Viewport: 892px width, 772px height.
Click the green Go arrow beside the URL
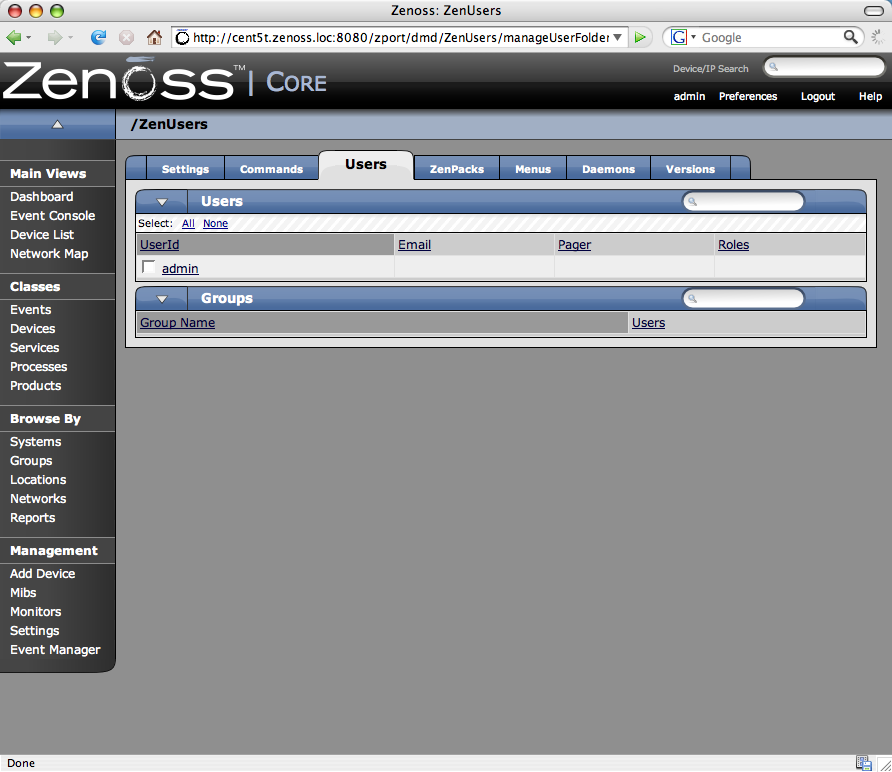(x=641, y=38)
